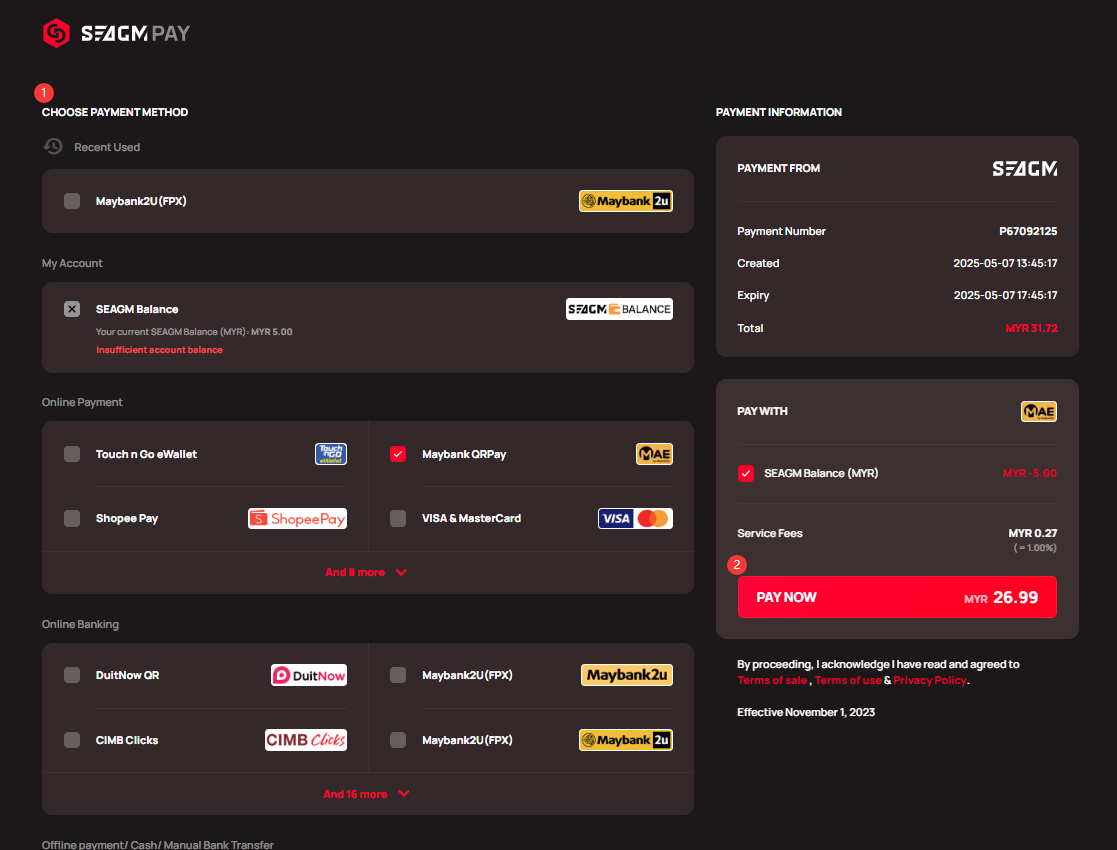Click the 'Effective November 1, 2023' text

(x=806, y=712)
